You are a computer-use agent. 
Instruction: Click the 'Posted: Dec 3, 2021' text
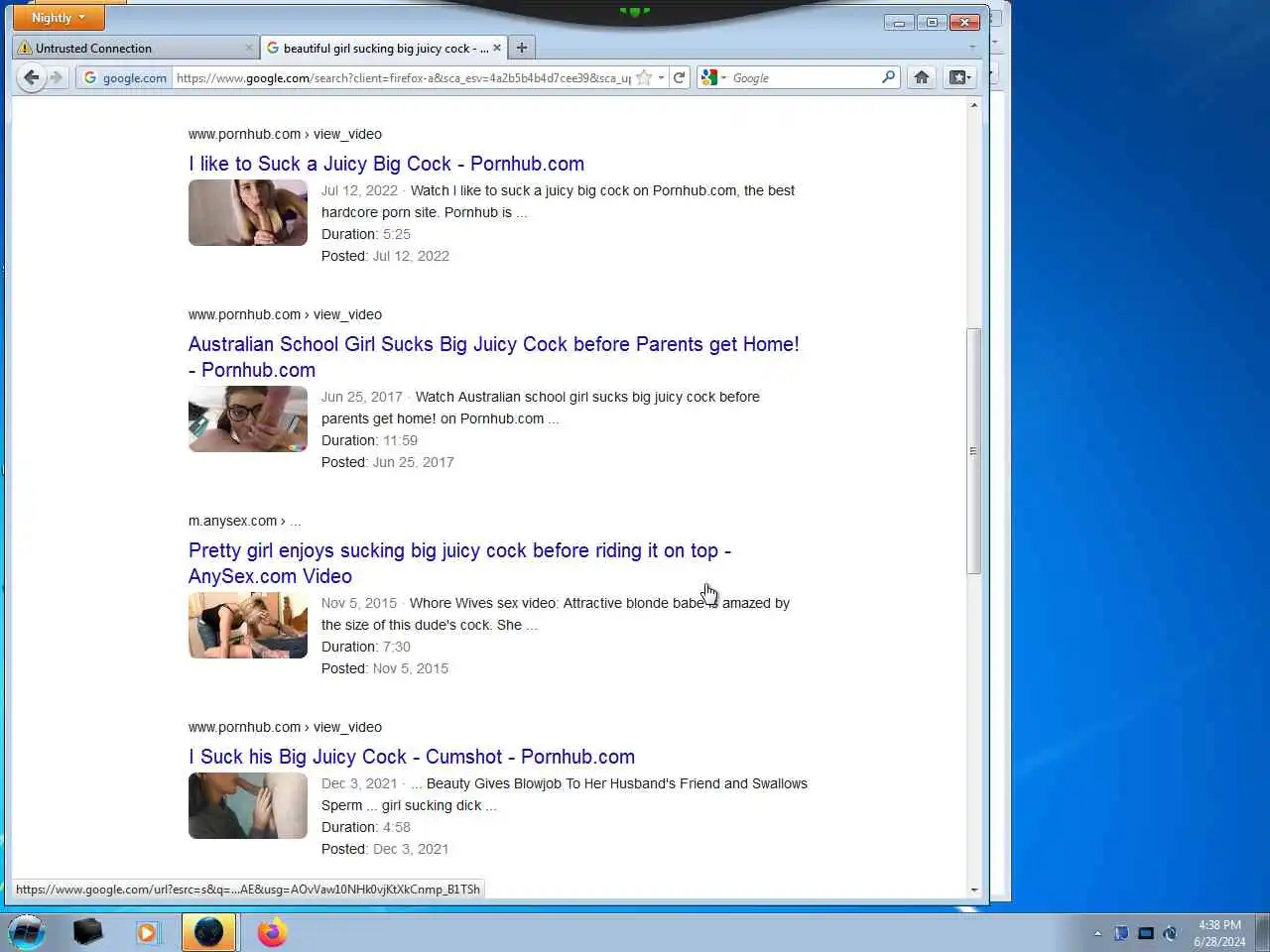pyautogui.click(x=385, y=849)
